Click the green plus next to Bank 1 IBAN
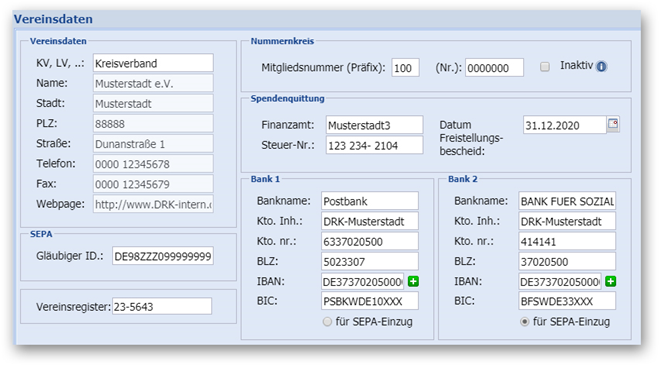The width and height of the screenshot is (661, 368). click(414, 281)
